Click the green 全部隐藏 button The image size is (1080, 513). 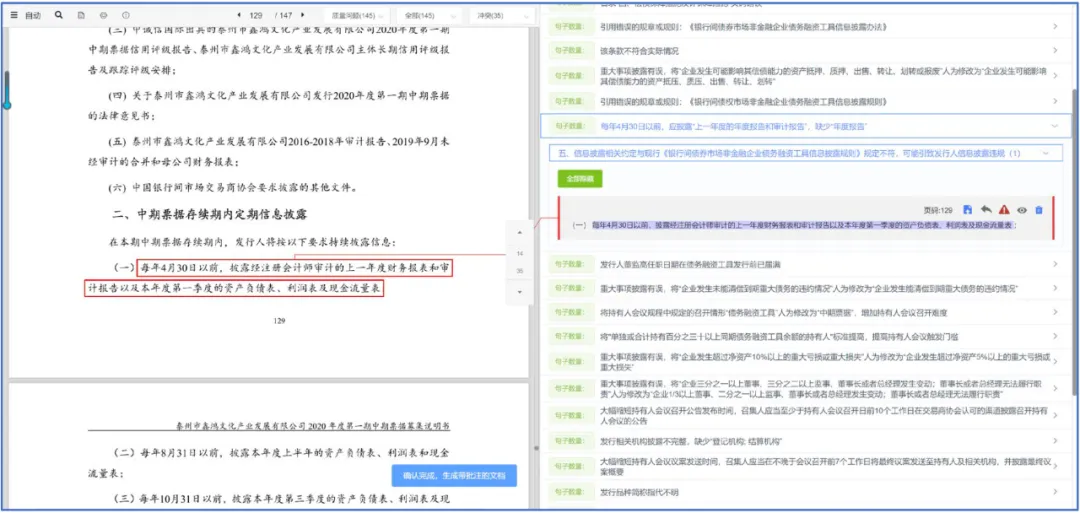click(x=579, y=178)
